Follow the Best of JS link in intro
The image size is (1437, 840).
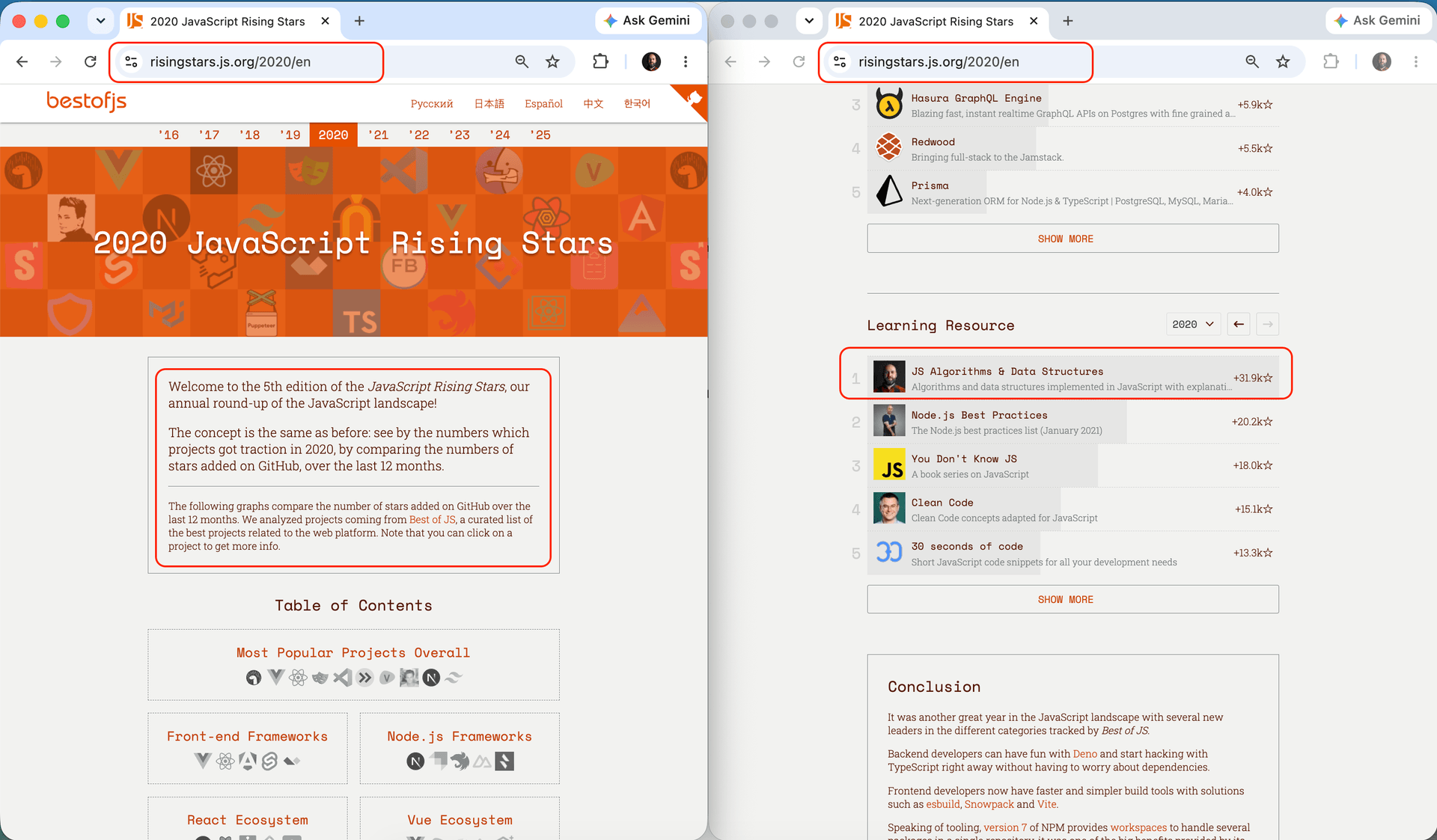[432, 520]
